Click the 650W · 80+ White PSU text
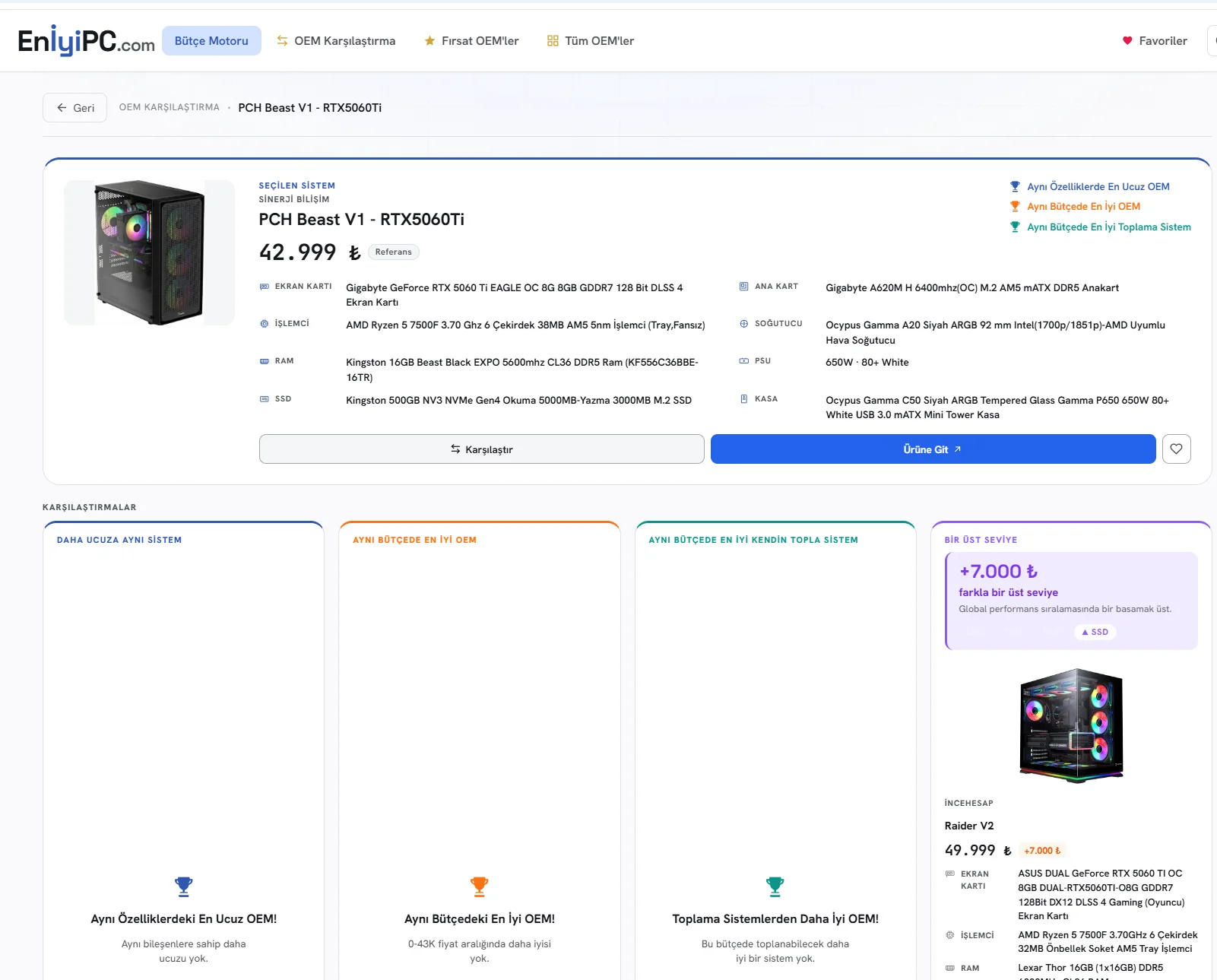 coord(867,363)
